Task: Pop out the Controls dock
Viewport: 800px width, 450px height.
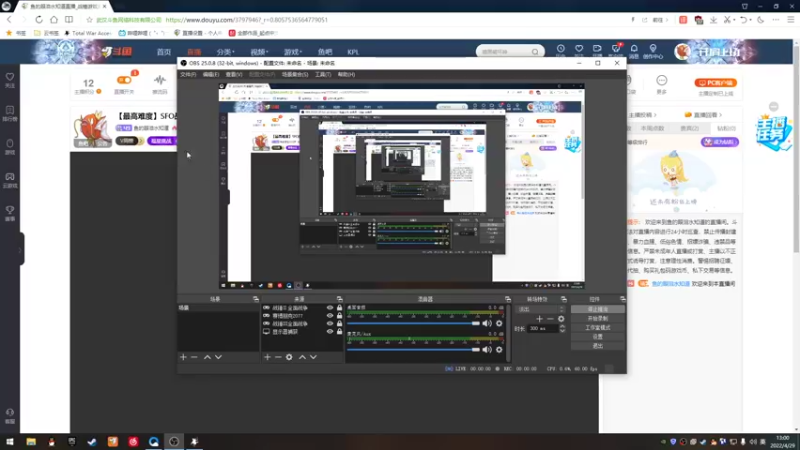Action: [622, 299]
